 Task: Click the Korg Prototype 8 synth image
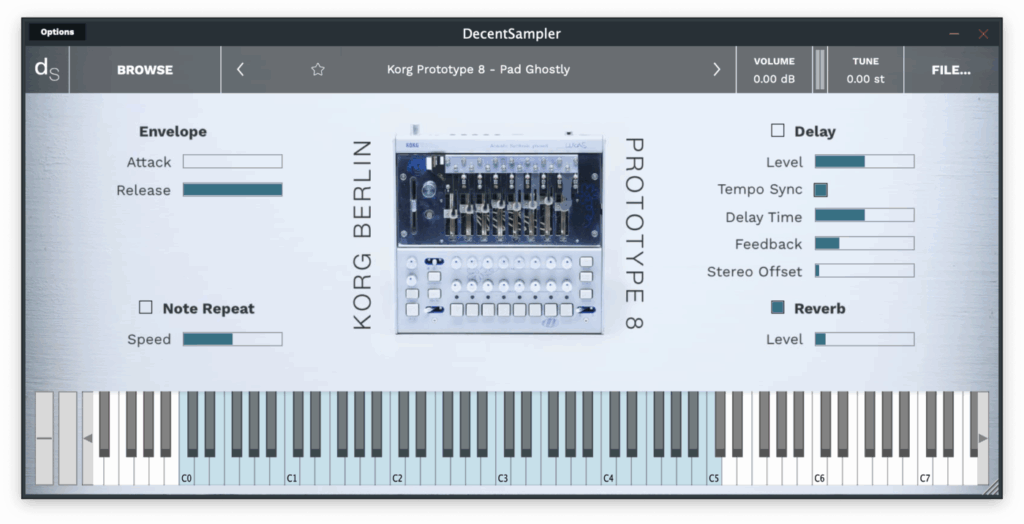[x=499, y=233]
